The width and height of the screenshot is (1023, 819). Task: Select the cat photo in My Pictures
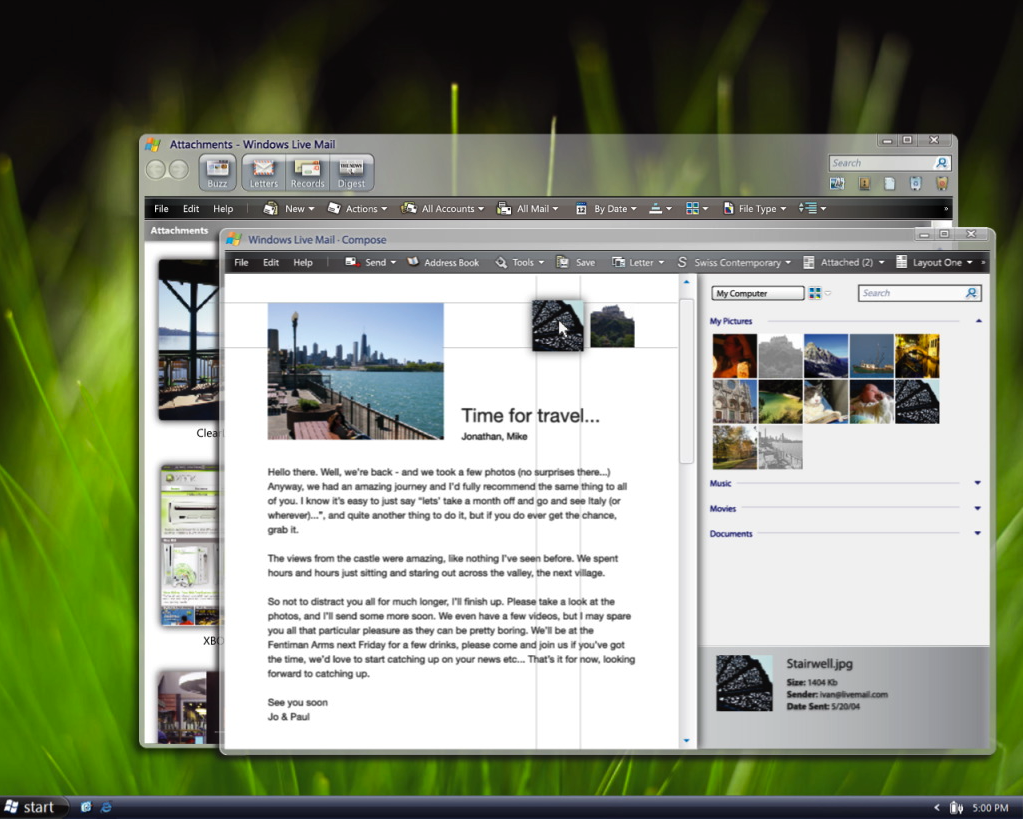click(826, 402)
